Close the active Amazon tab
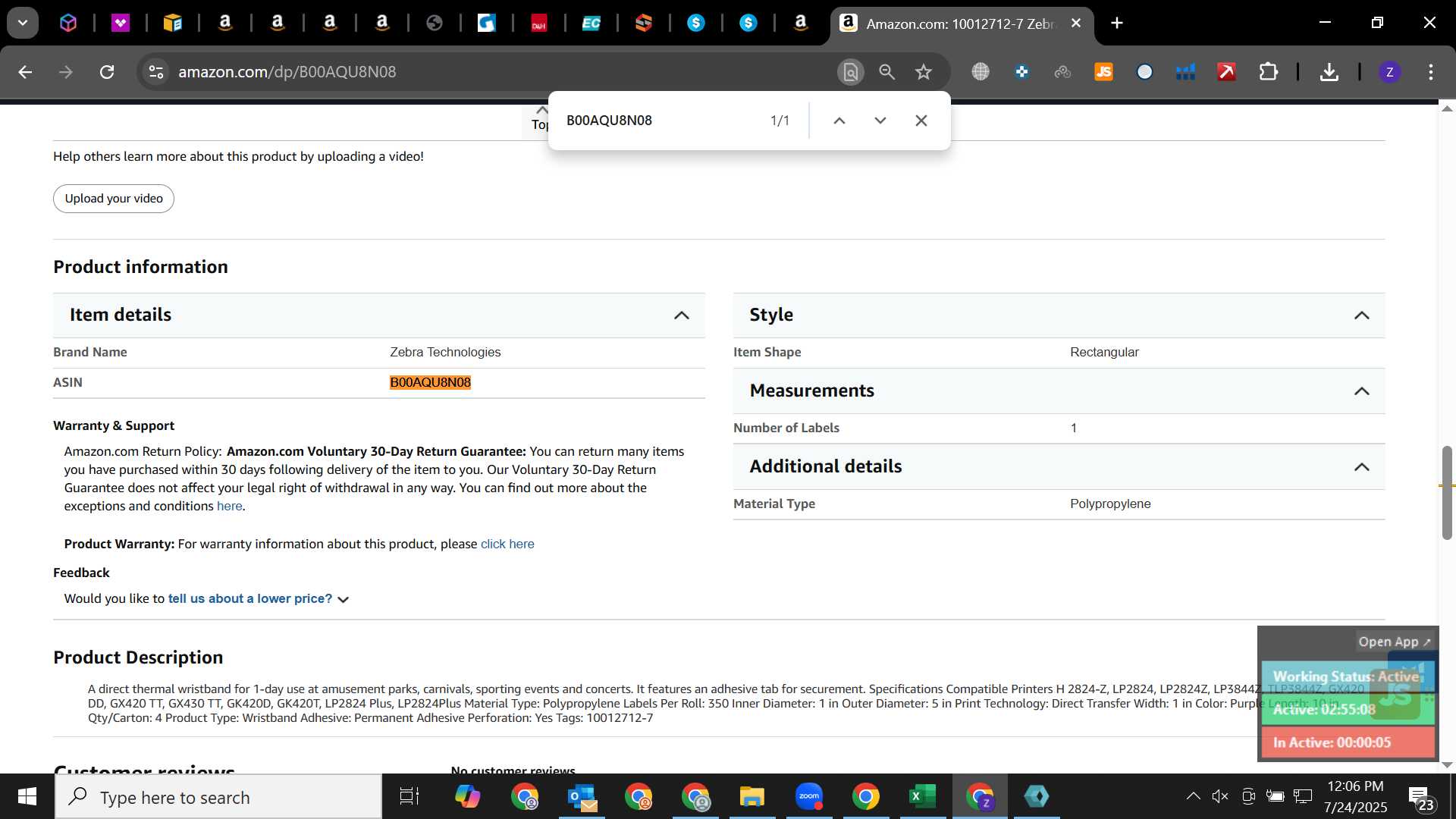This screenshot has width=1456, height=819. [1076, 24]
